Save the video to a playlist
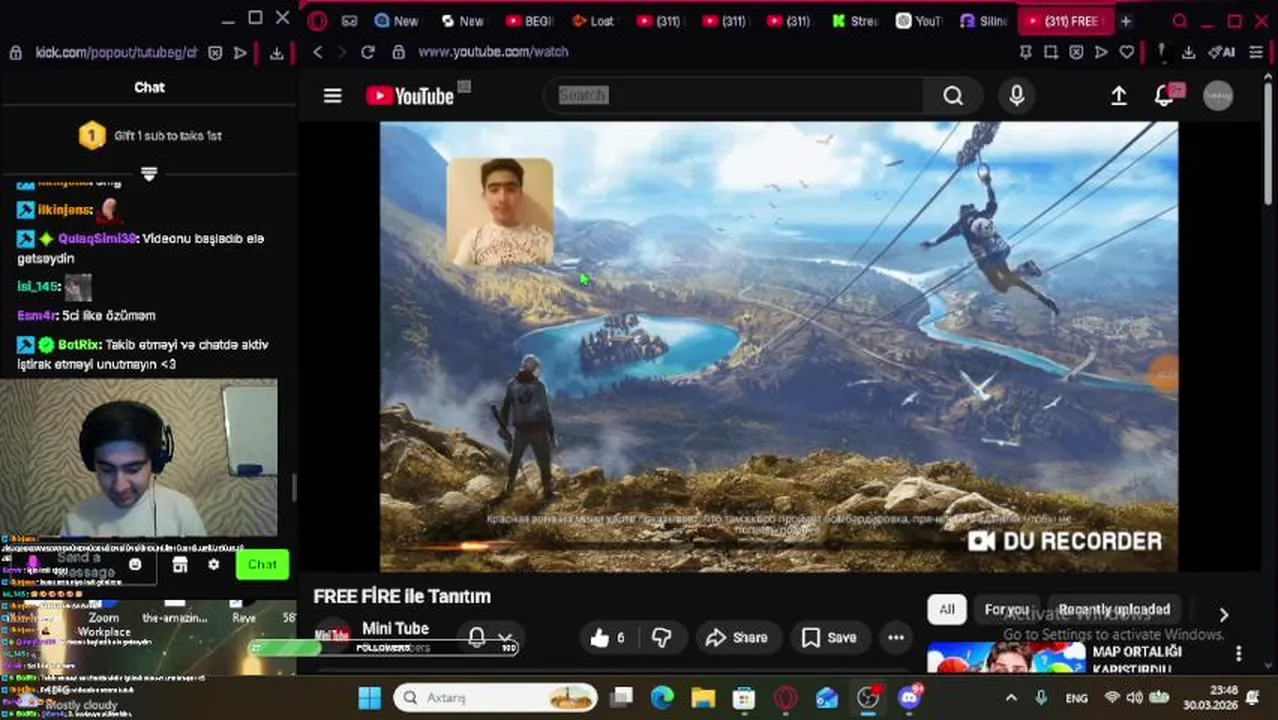 click(x=829, y=637)
